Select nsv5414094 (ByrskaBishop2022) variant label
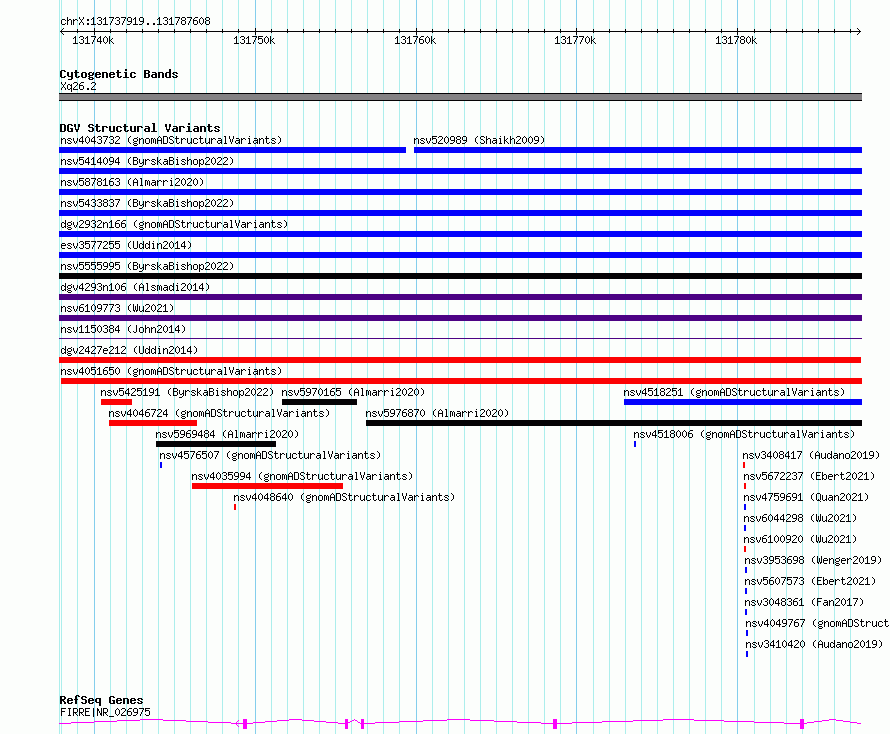This screenshot has width=890, height=734. [147, 161]
